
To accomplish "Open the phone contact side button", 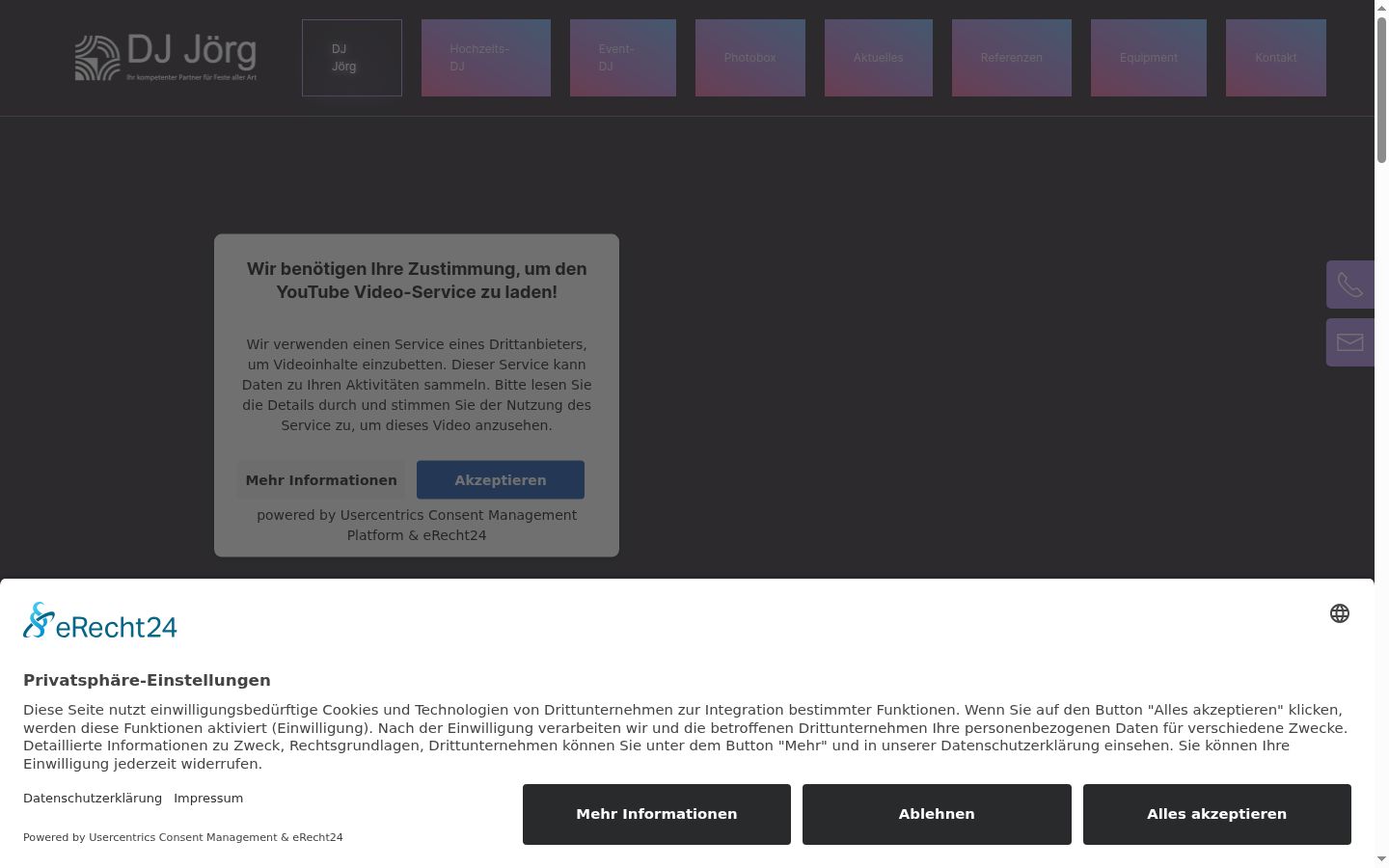I will click(1350, 285).
